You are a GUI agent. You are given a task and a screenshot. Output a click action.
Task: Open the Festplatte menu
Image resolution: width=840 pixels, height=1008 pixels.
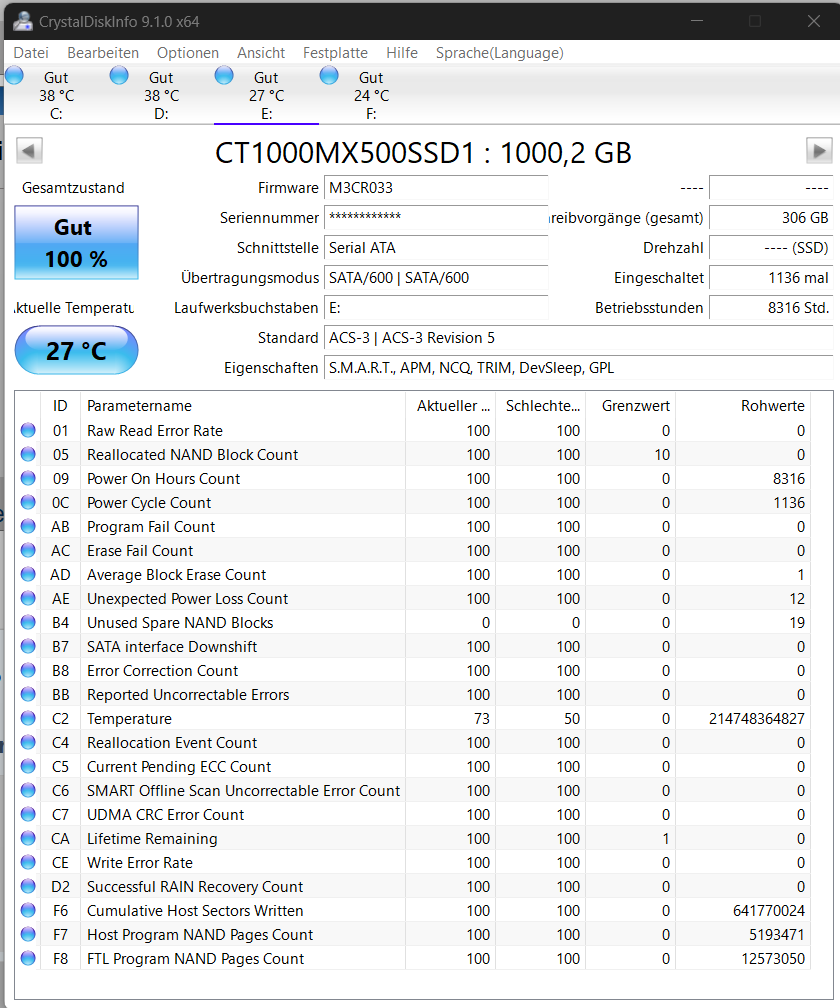click(x=335, y=53)
